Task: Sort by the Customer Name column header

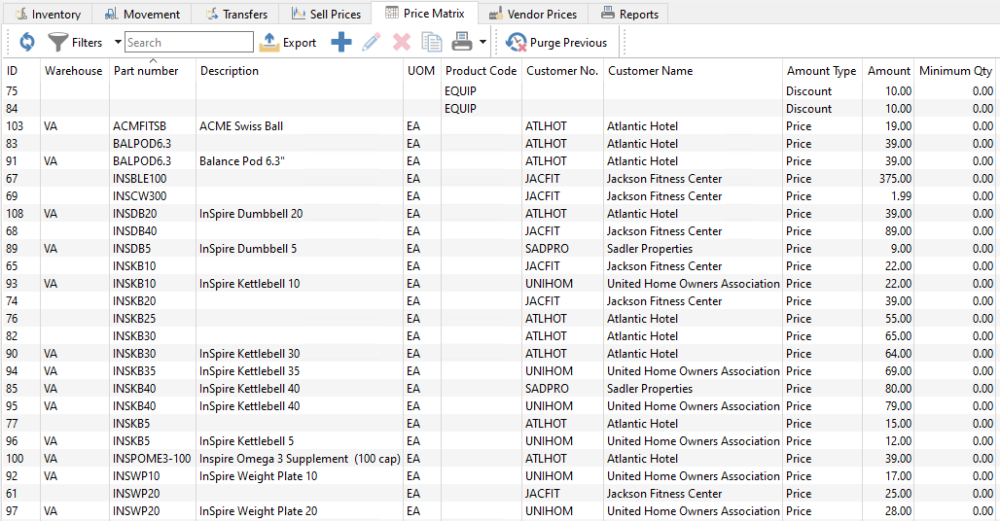Action: 651,71
